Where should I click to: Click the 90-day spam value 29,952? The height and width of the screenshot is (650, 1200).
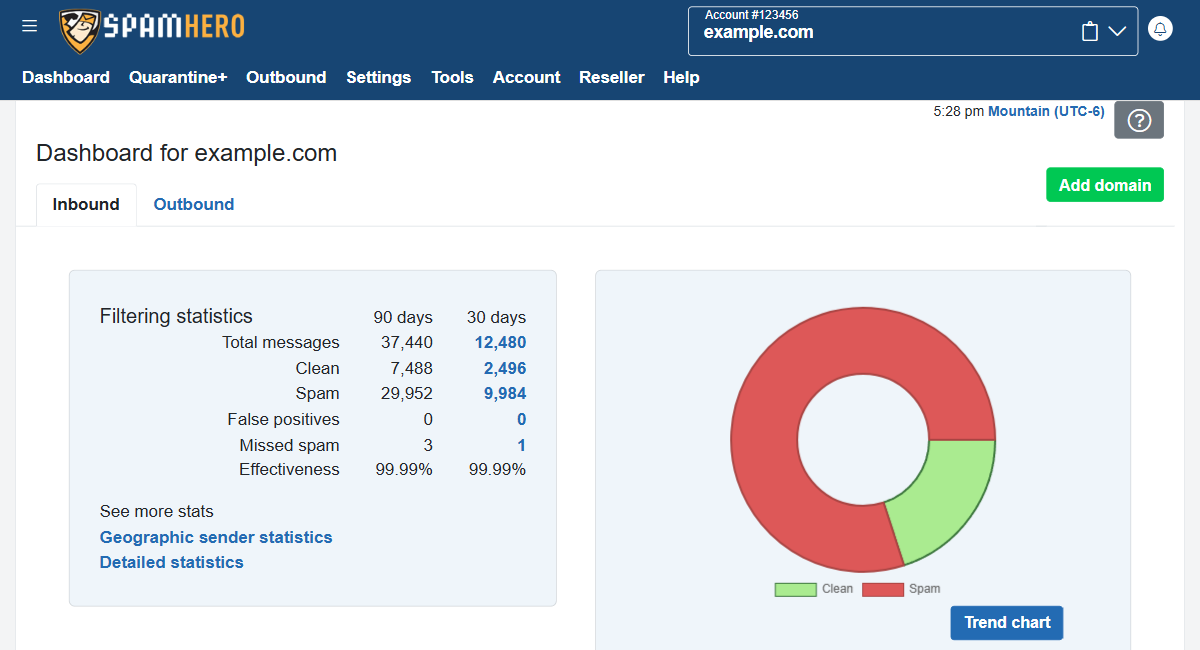[407, 393]
